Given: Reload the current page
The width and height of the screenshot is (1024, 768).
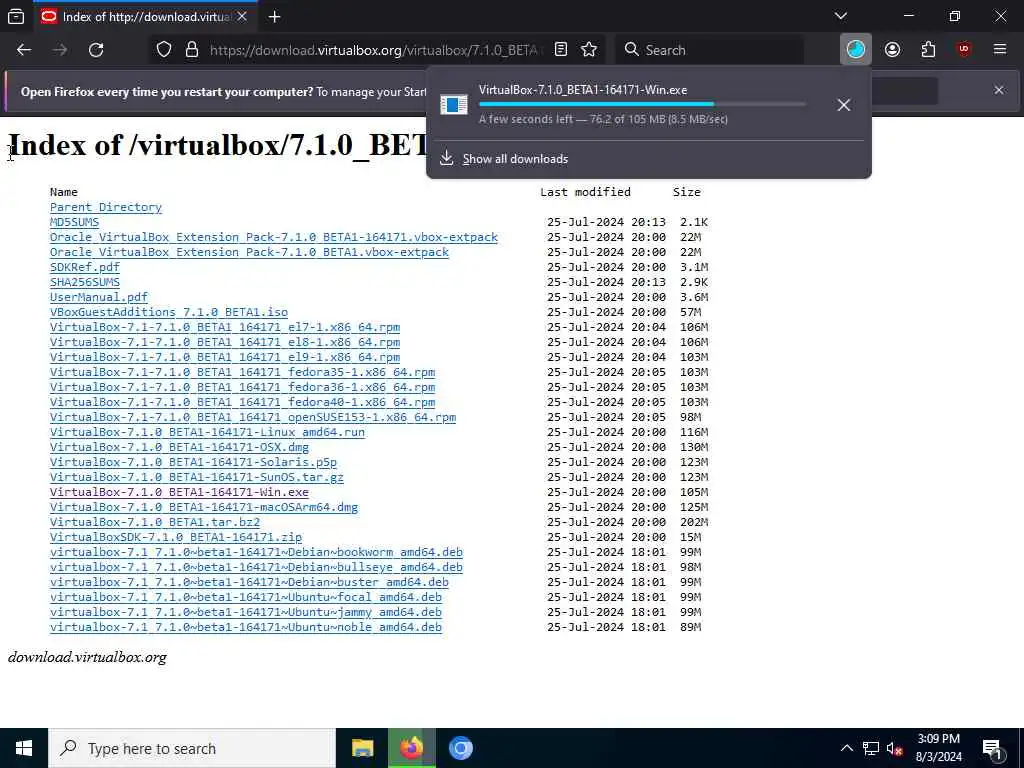Looking at the screenshot, I should 96,50.
